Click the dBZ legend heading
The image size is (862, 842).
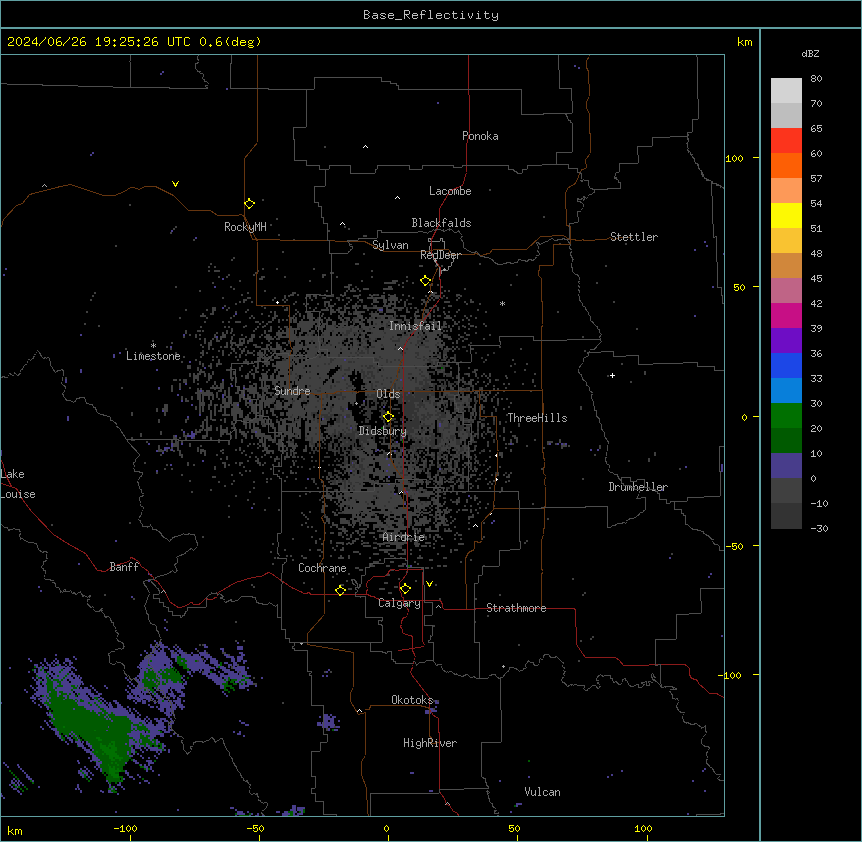[810, 53]
